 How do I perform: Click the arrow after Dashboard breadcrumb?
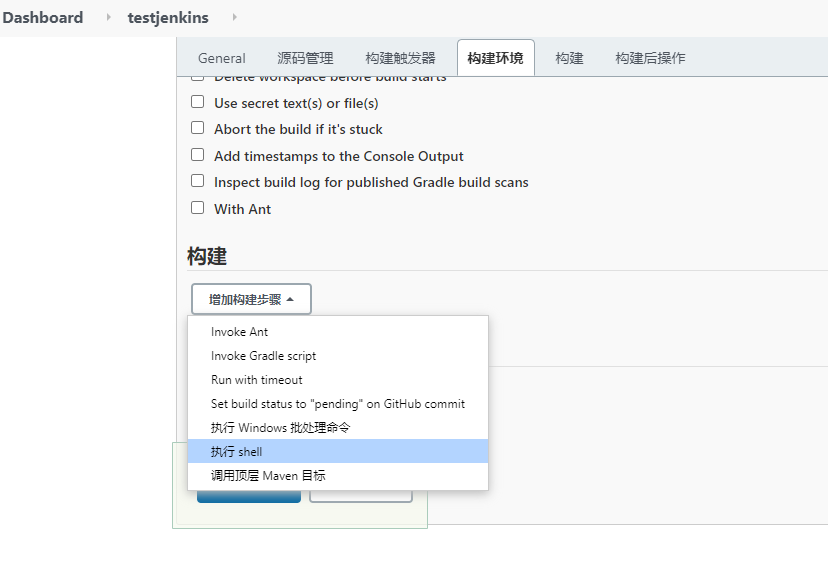[x=108, y=17]
